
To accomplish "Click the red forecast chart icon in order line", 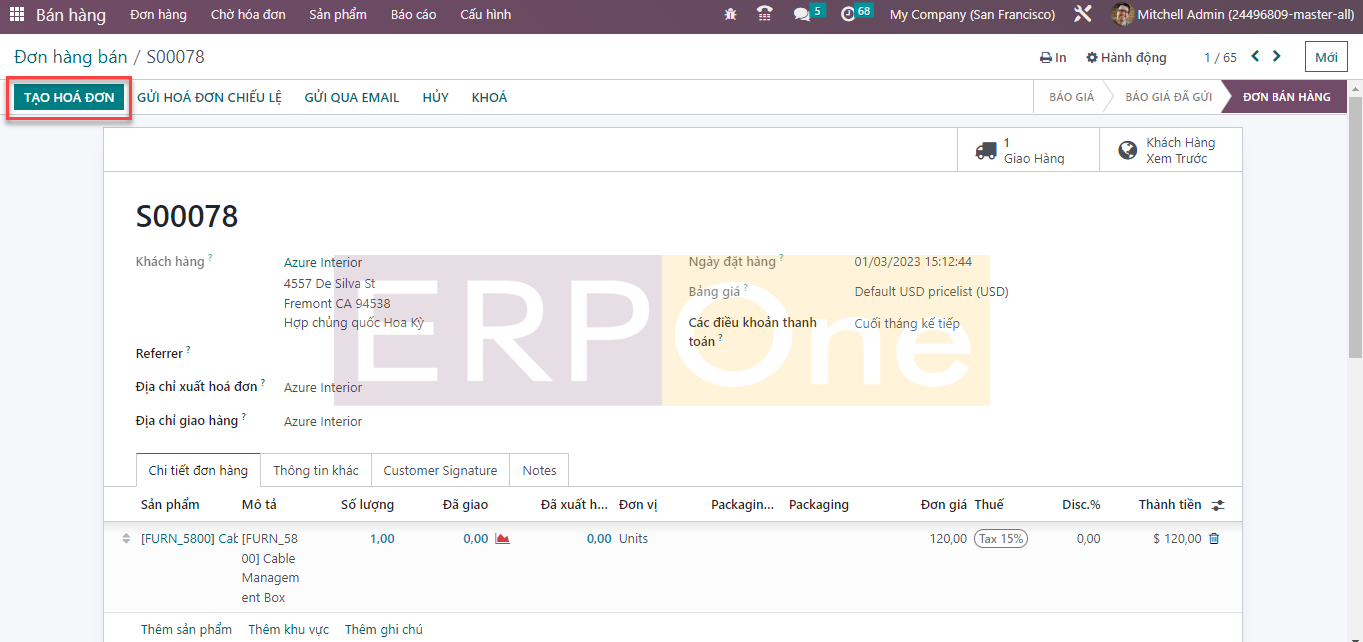I will tap(502, 539).
